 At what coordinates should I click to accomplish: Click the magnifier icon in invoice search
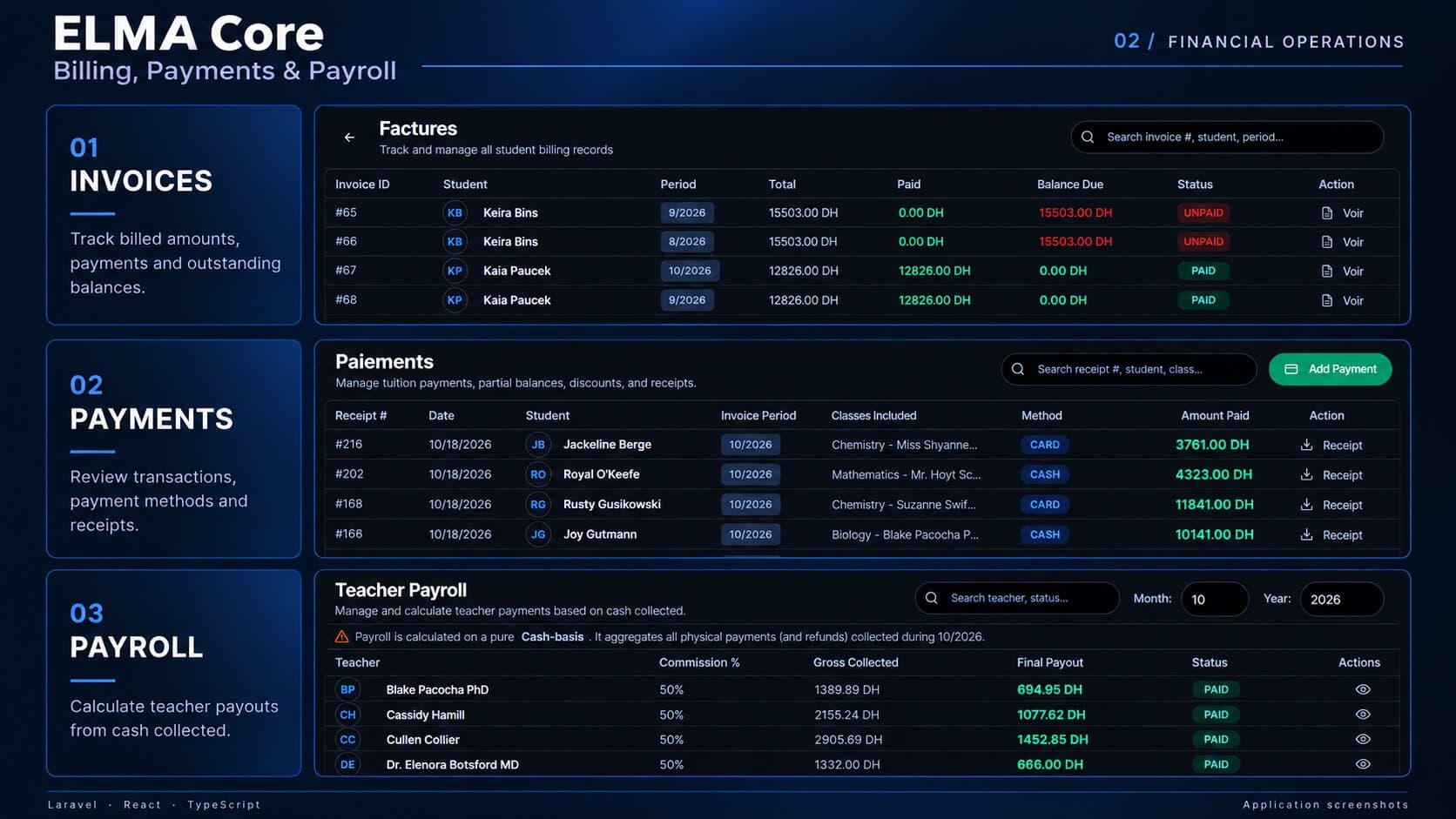(x=1088, y=137)
